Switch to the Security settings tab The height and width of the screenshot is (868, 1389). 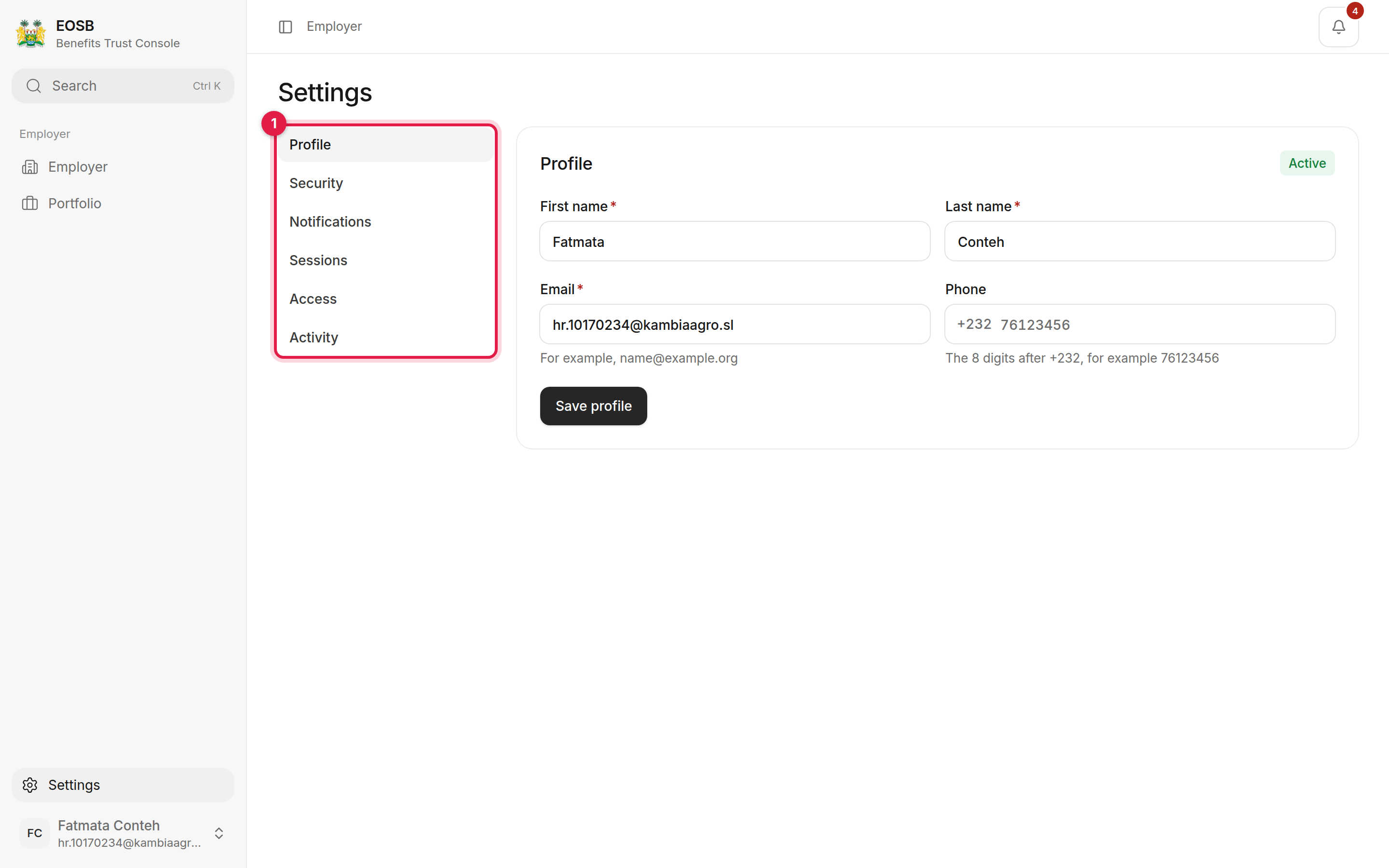pos(386,183)
